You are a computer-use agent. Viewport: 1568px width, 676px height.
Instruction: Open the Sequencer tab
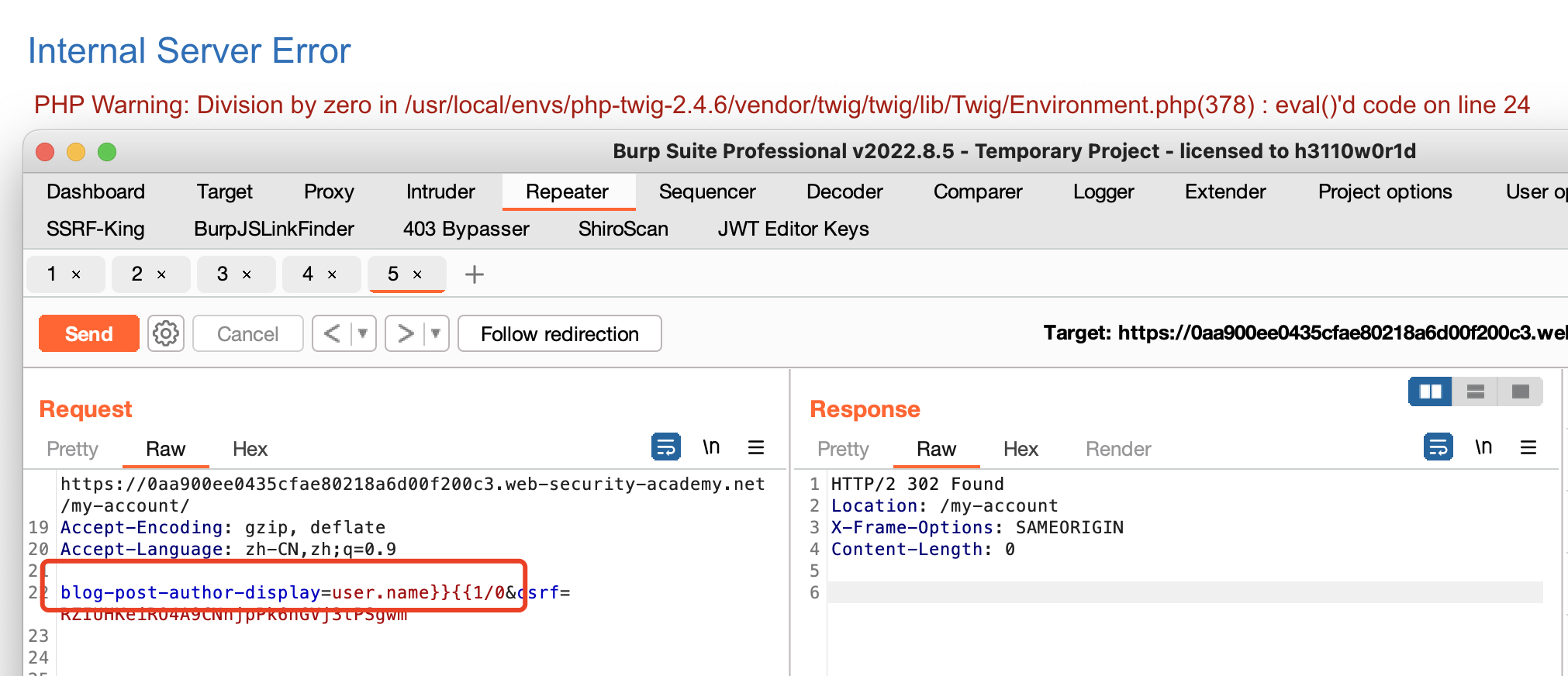[x=707, y=191]
